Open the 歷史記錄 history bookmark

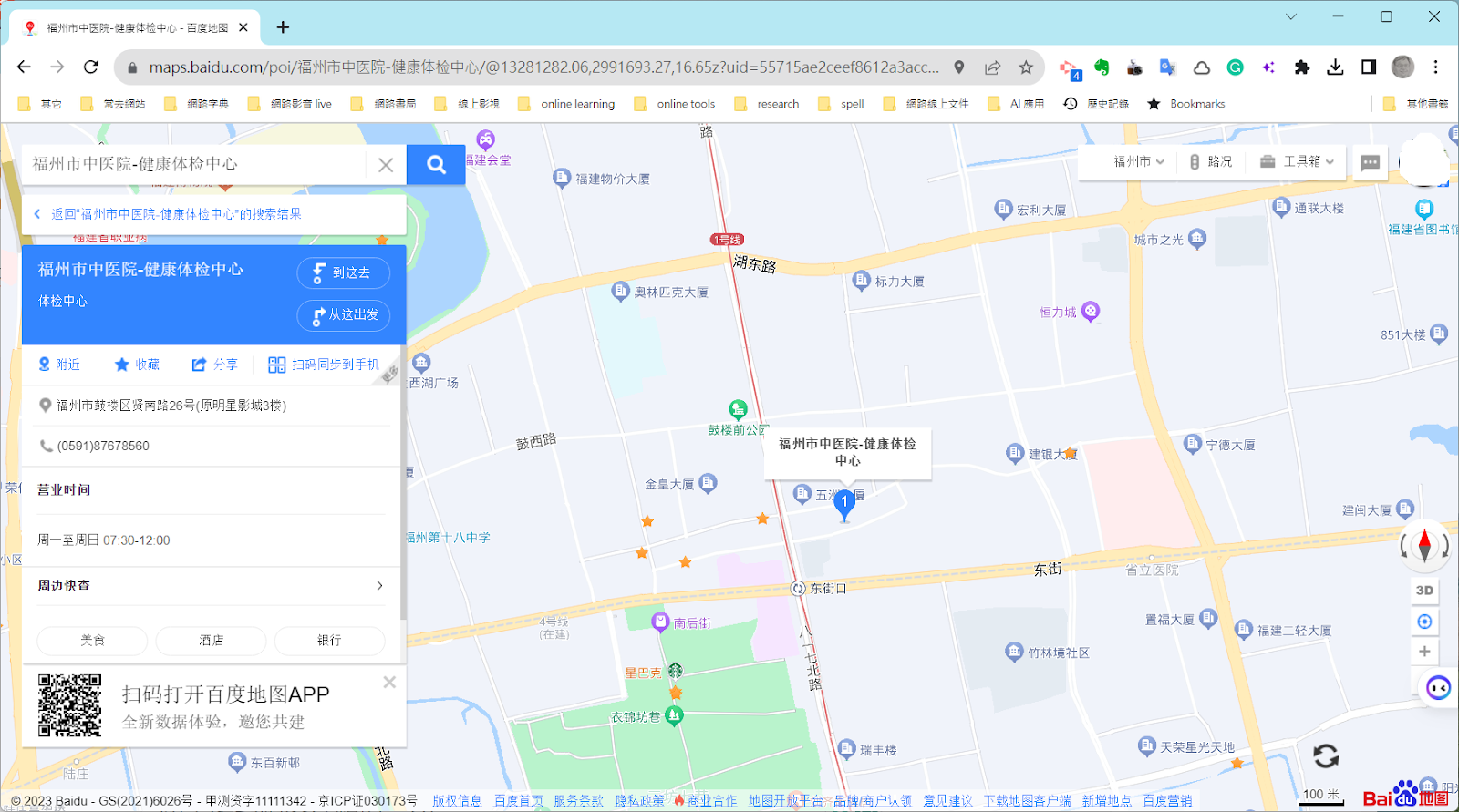(1096, 104)
